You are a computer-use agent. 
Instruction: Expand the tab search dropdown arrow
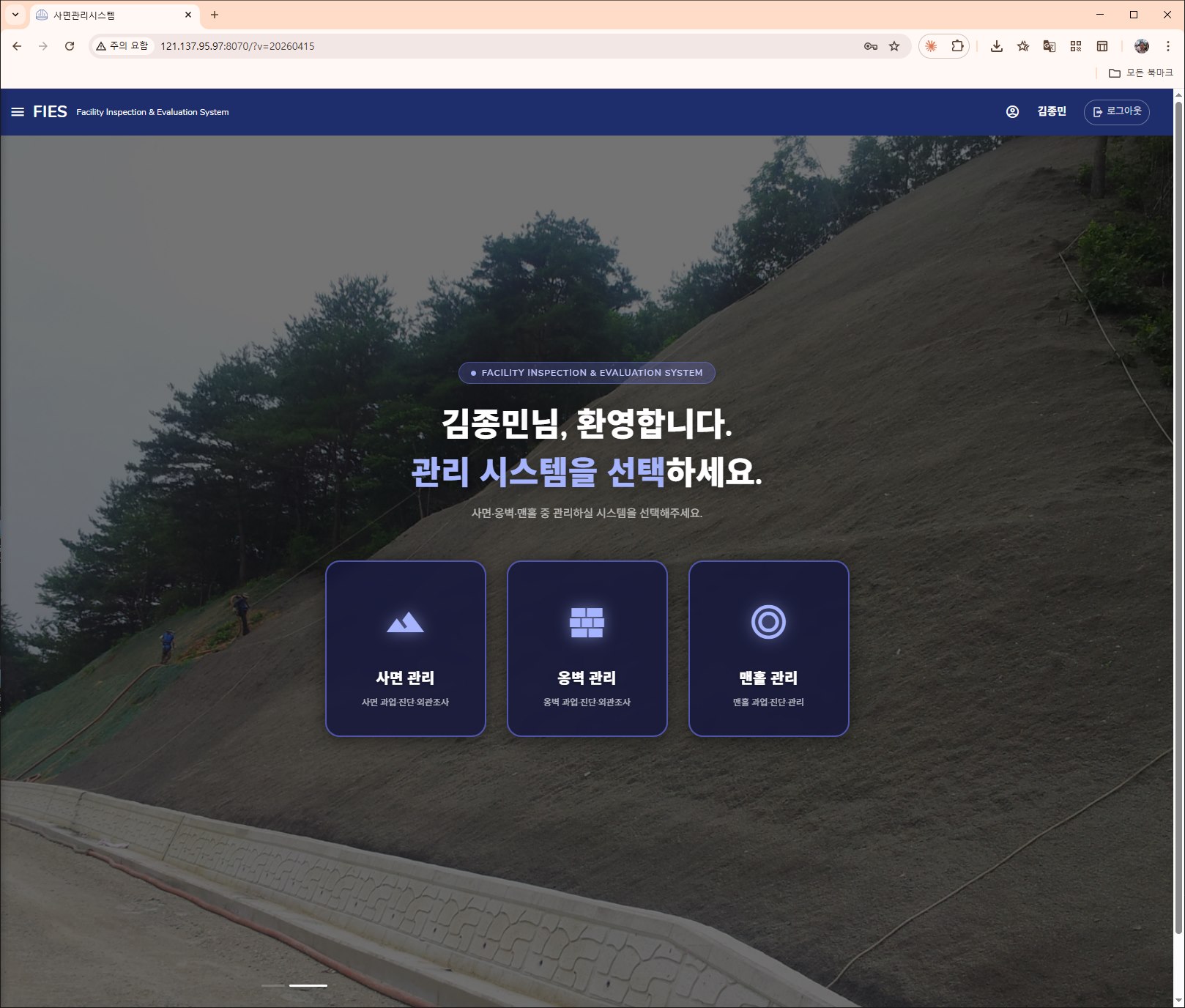tap(15, 15)
